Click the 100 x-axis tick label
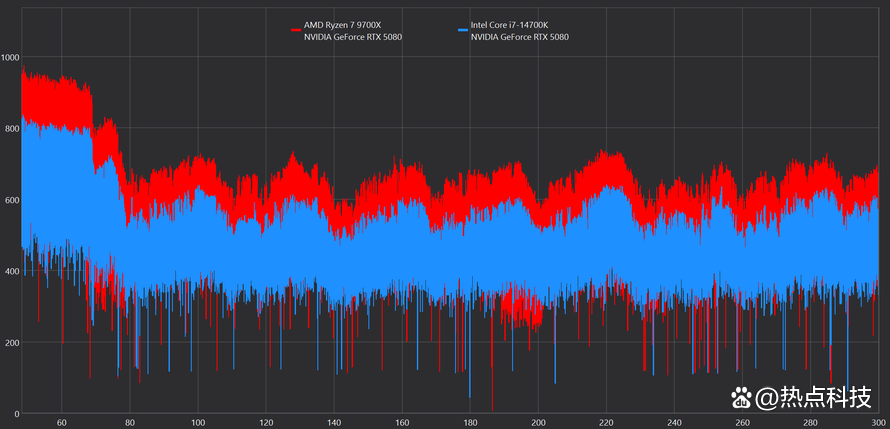This screenshot has width=890, height=429. point(198,422)
